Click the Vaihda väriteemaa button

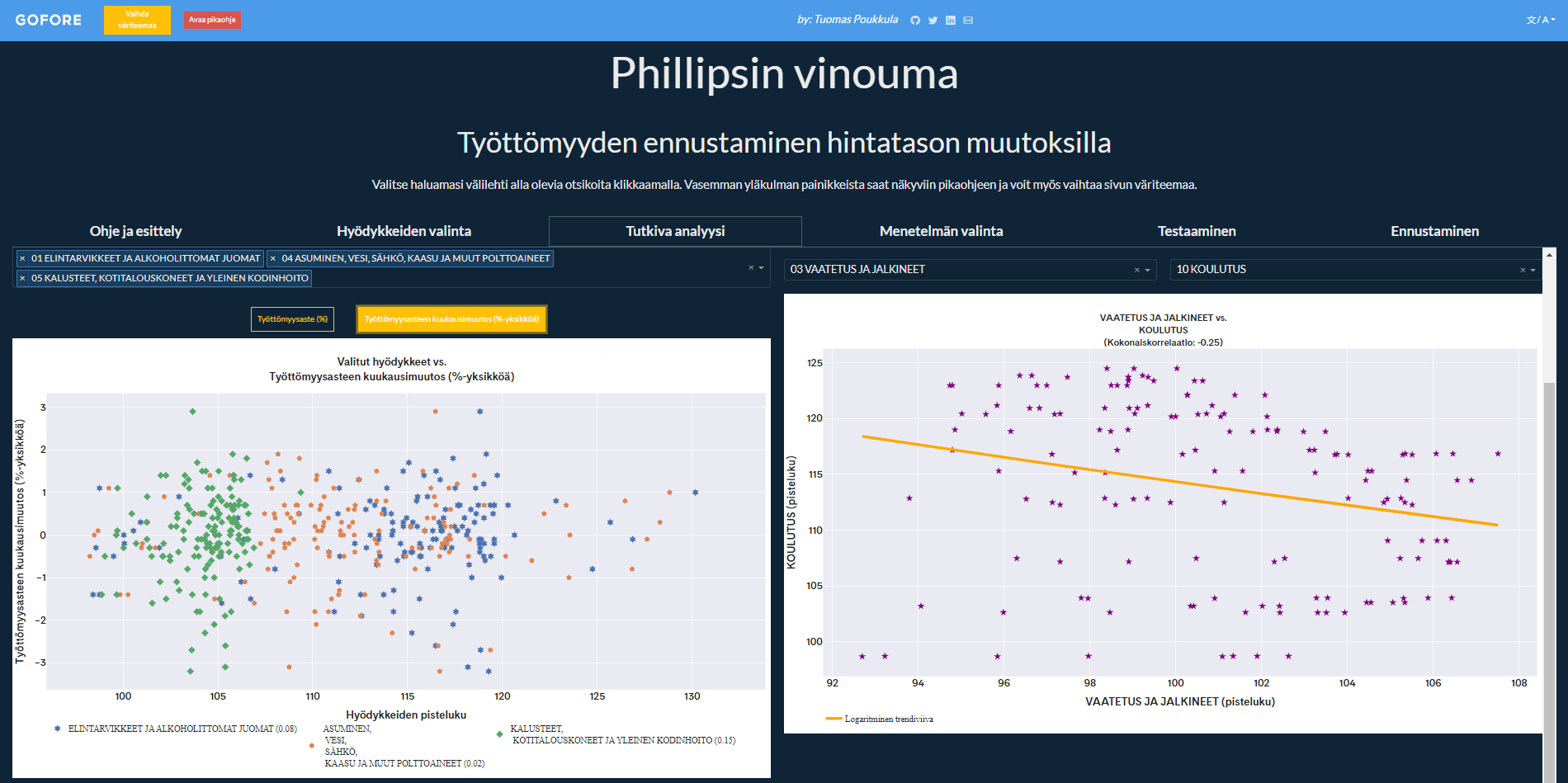click(x=137, y=20)
